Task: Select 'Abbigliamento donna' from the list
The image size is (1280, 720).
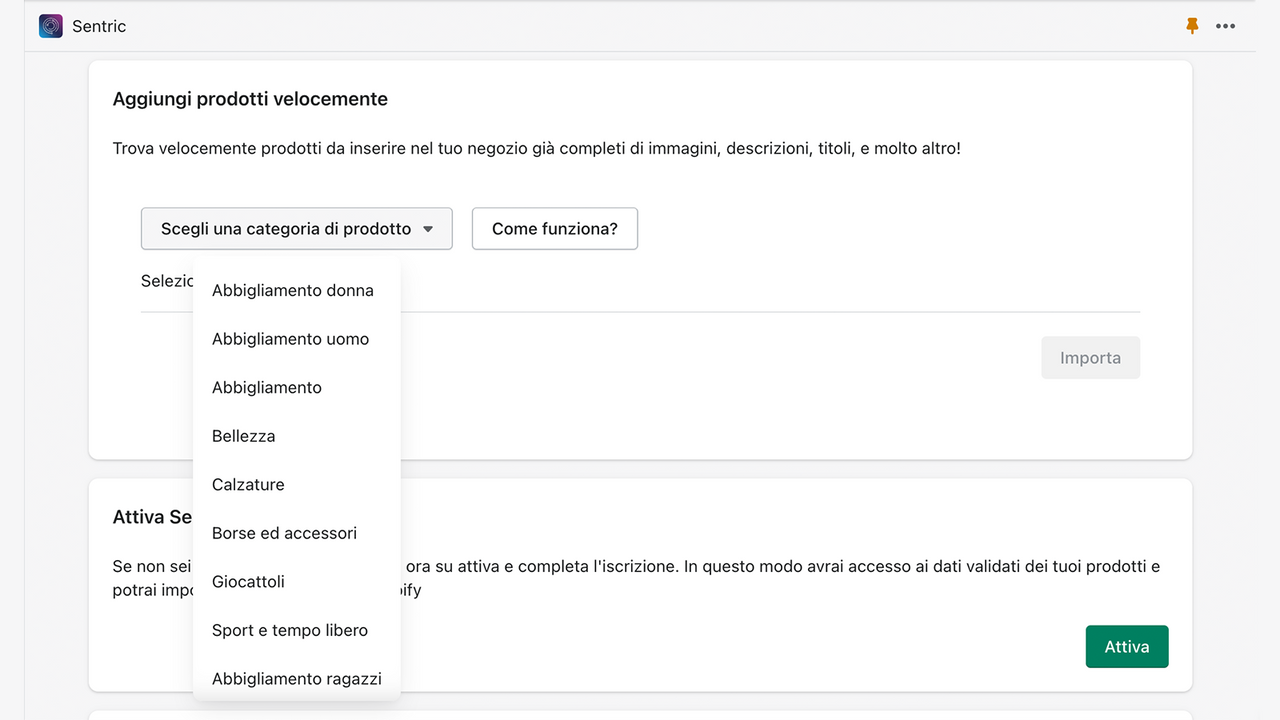Action: pos(297,291)
